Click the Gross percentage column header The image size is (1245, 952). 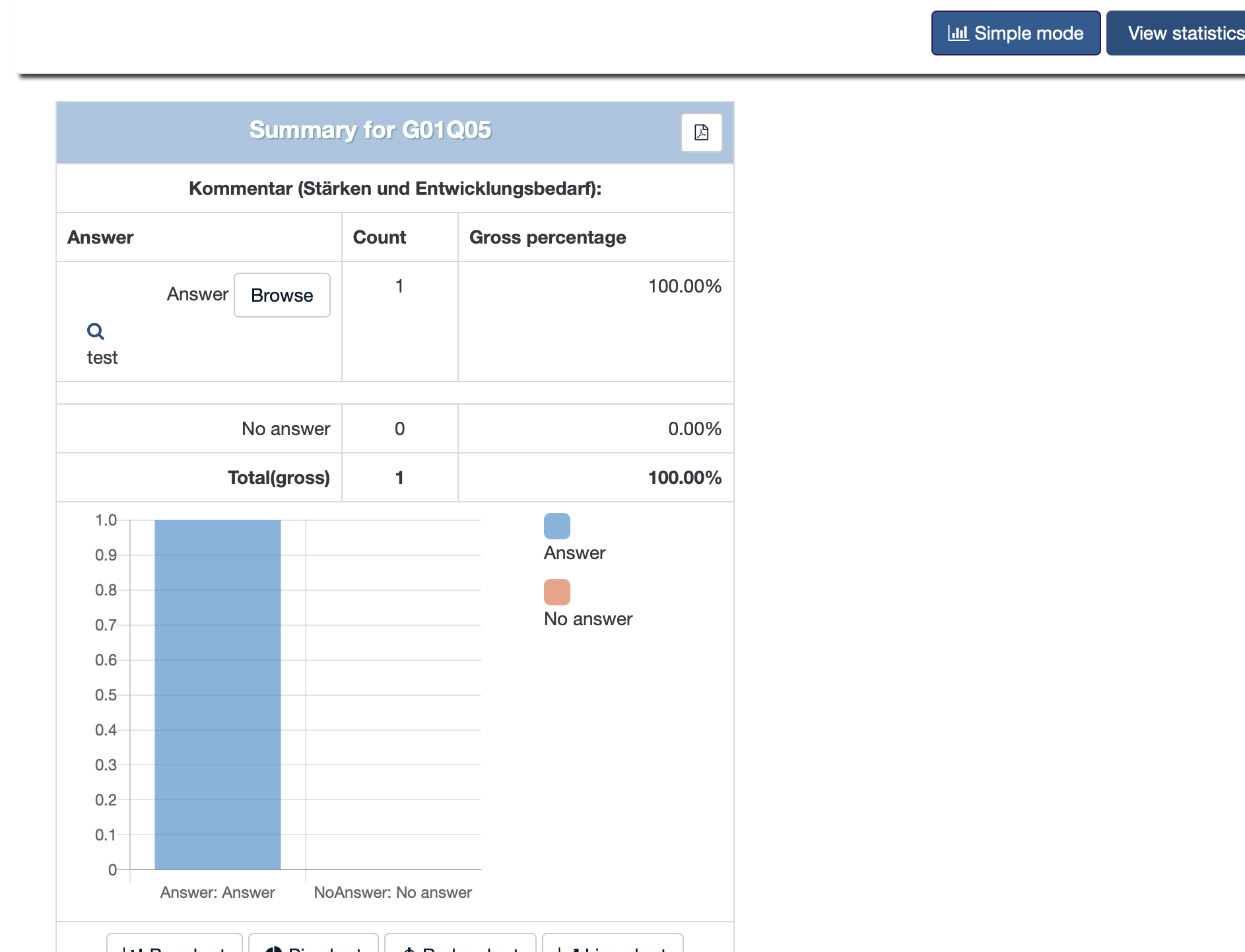[x=547, y=238]
